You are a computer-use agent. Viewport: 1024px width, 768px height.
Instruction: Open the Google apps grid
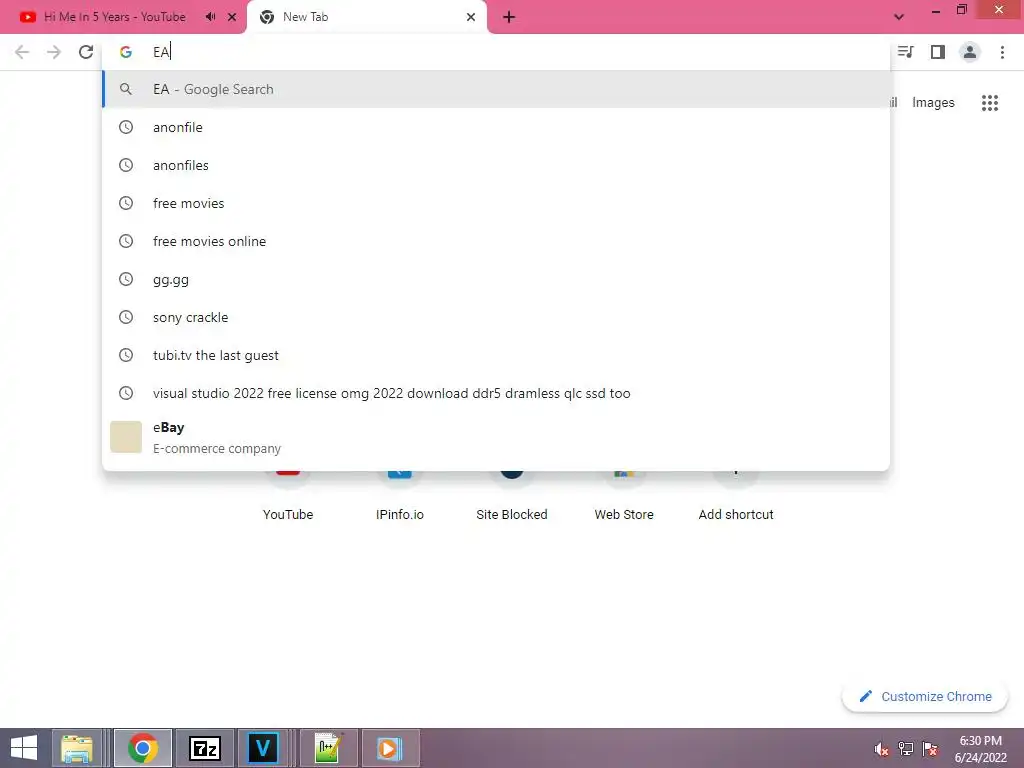pyautogui.click(x=989, y=103)
